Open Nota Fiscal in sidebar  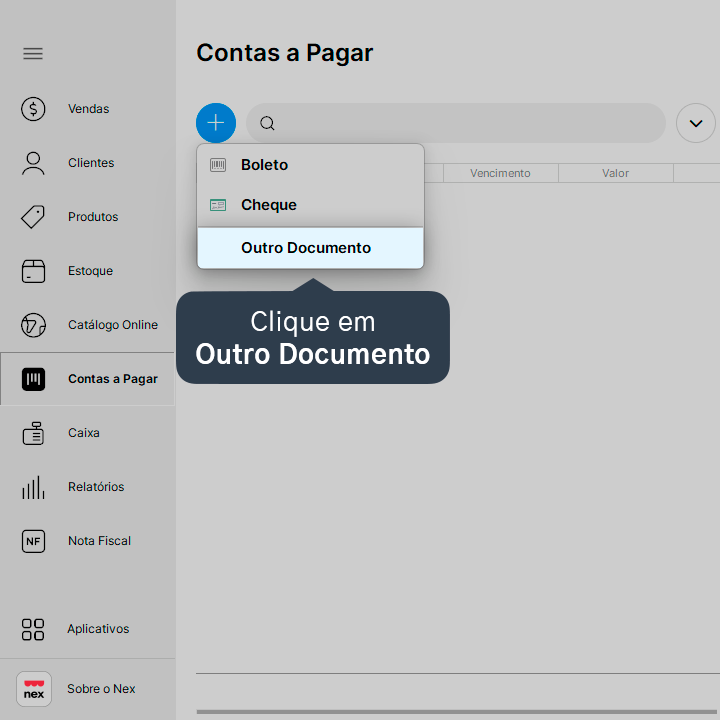click(99, 541)
